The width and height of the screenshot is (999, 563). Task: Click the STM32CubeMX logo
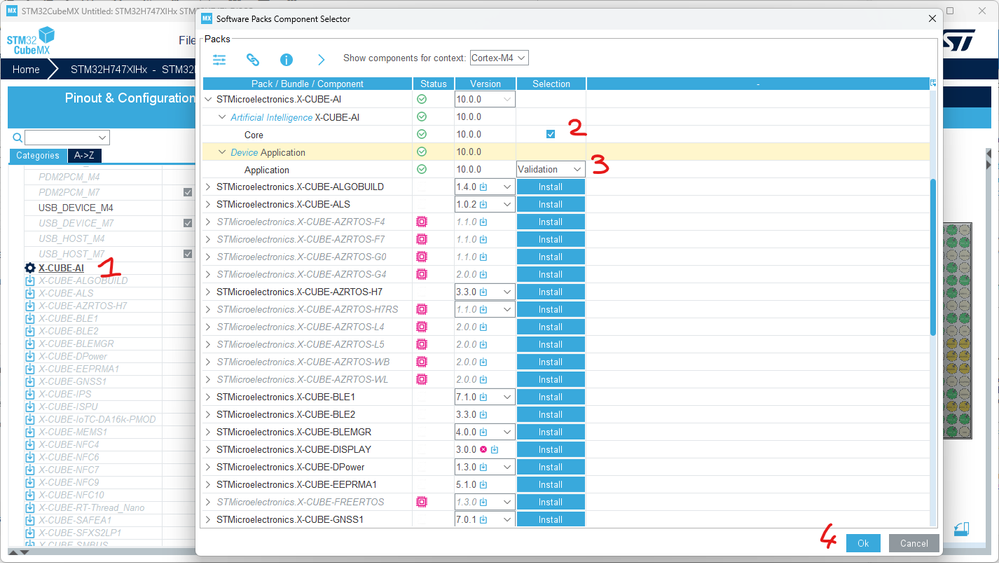pyautogui.click(x=30, y=41)
